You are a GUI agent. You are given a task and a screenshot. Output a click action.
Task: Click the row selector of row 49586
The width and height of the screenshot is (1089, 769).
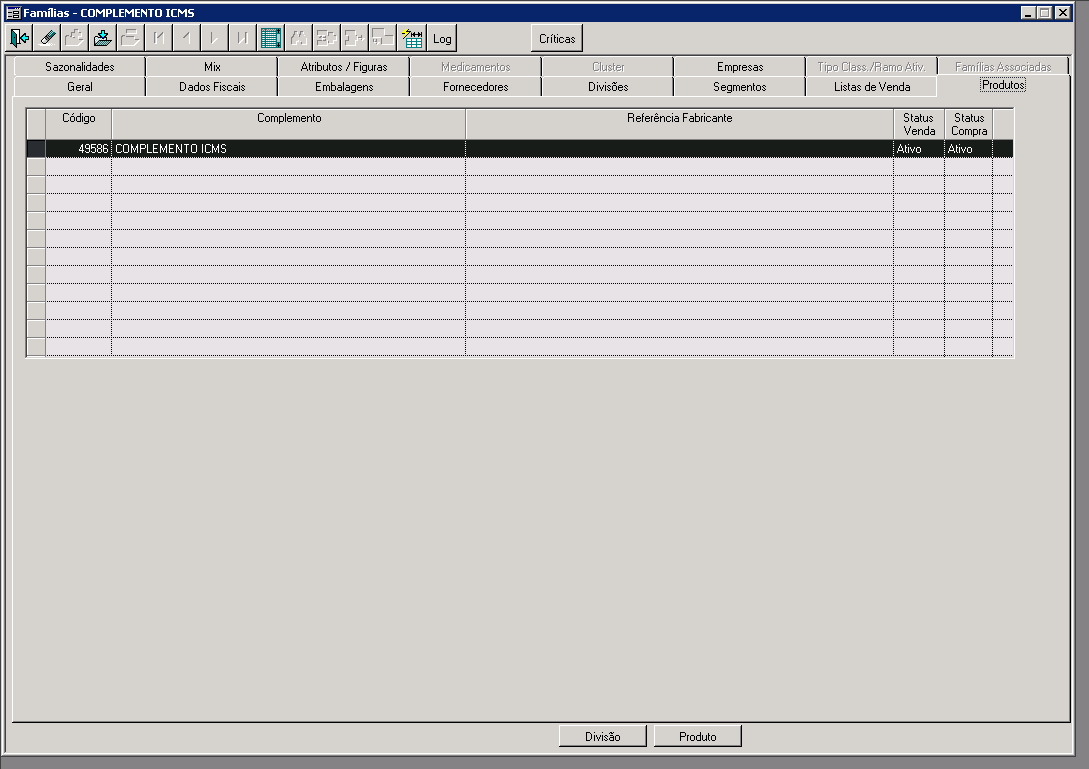(x=36, y=149)
